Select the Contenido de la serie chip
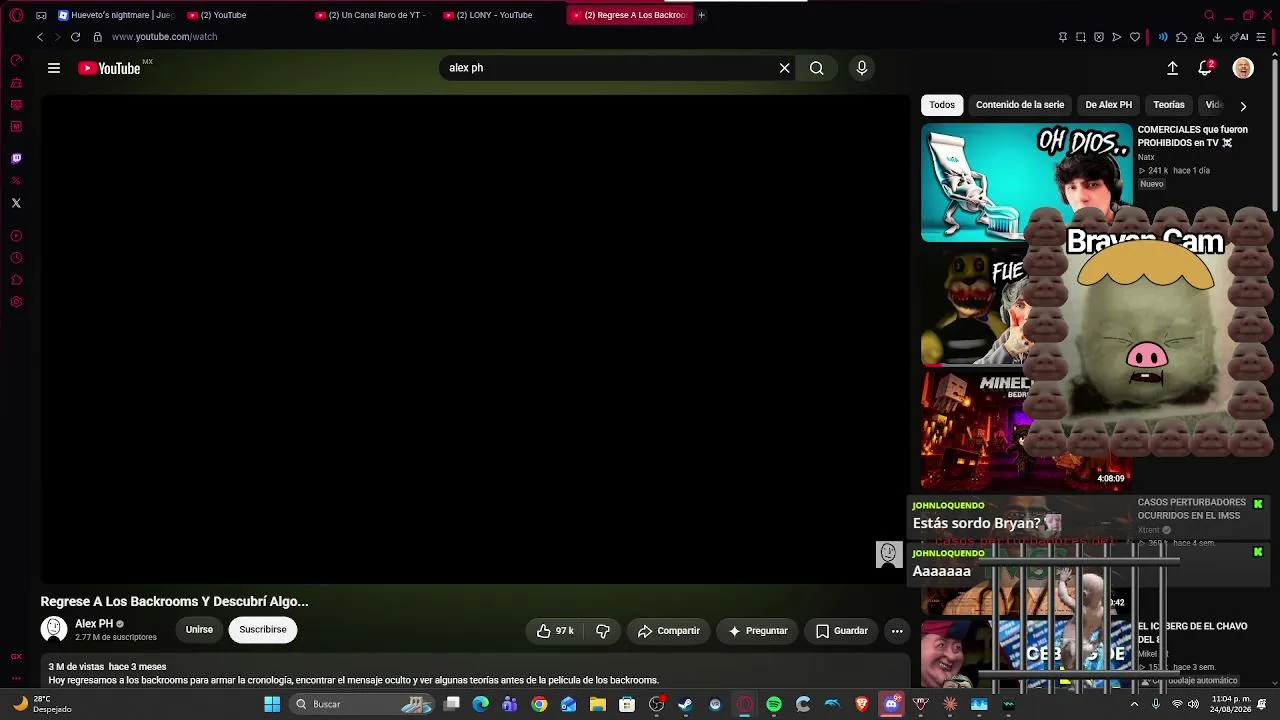This screenshot has height=720, width=1280. pos(1020,105)
